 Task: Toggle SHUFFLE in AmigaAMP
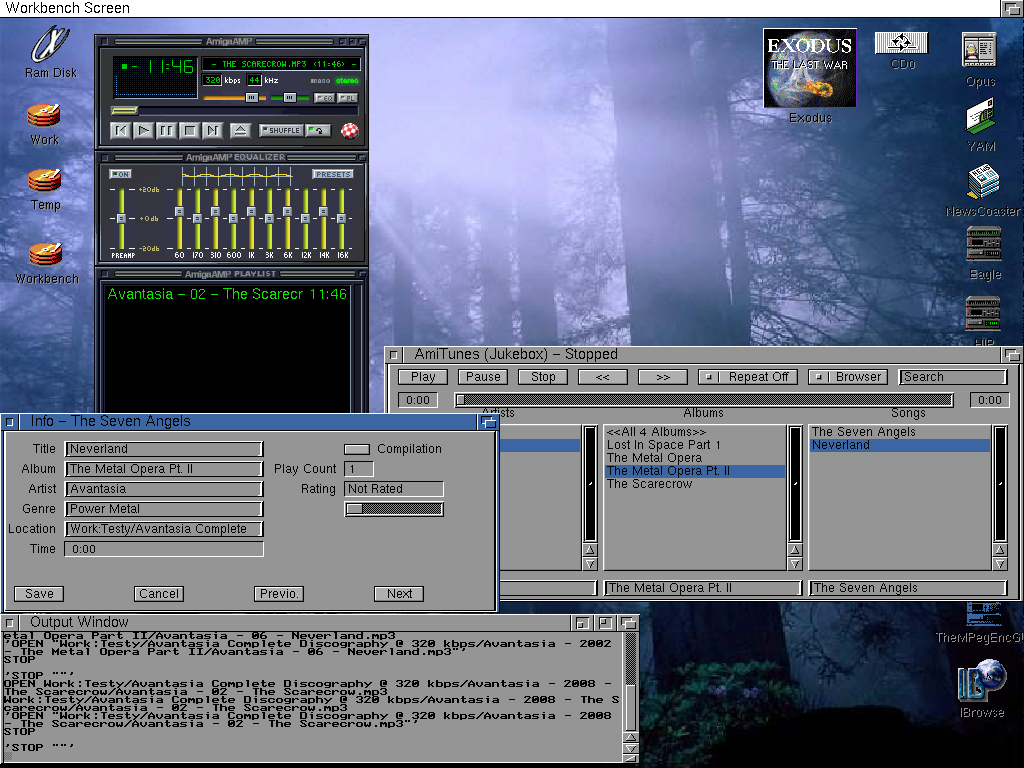point(281,131)
